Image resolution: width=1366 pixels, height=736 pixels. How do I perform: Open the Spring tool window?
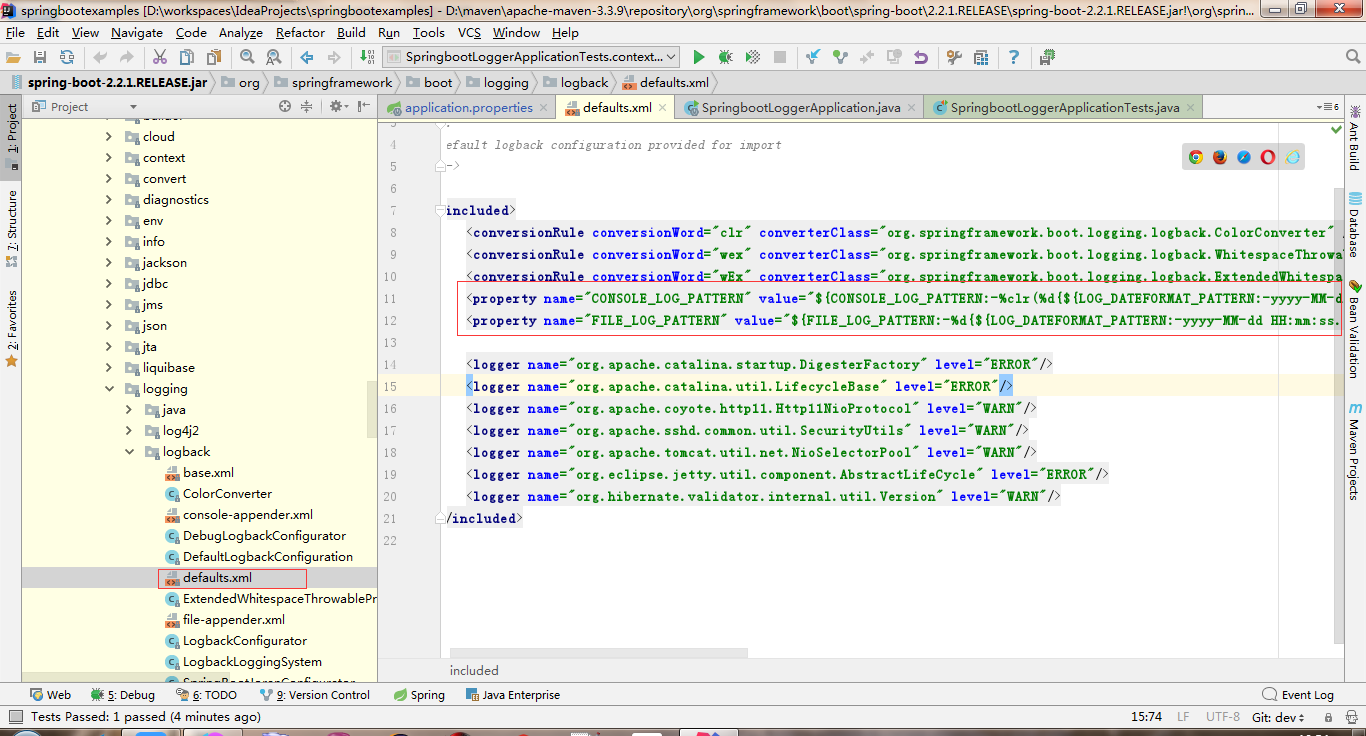coord(418,694)
